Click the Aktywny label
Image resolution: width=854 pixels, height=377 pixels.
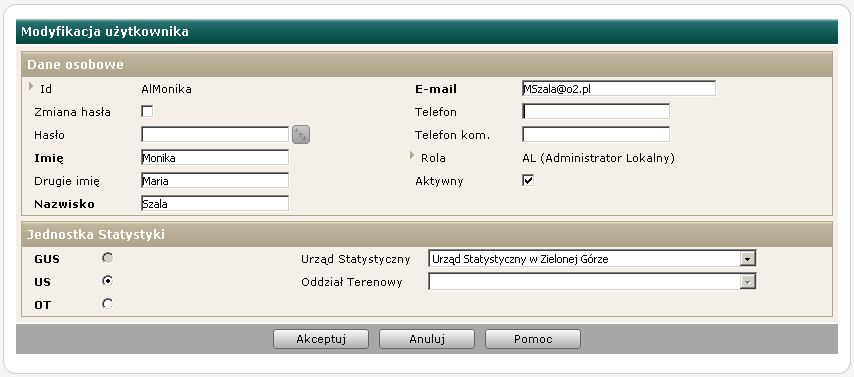[x=439, y=181]
